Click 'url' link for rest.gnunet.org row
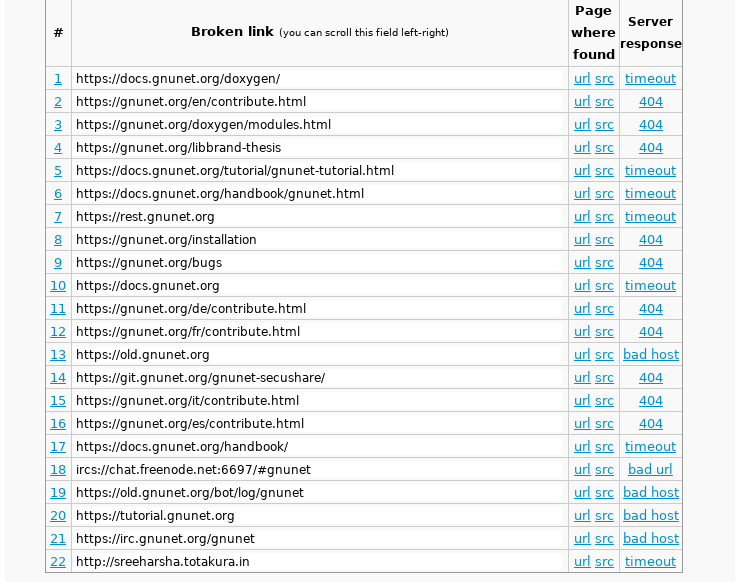735x582 pixels. (582, 216)
